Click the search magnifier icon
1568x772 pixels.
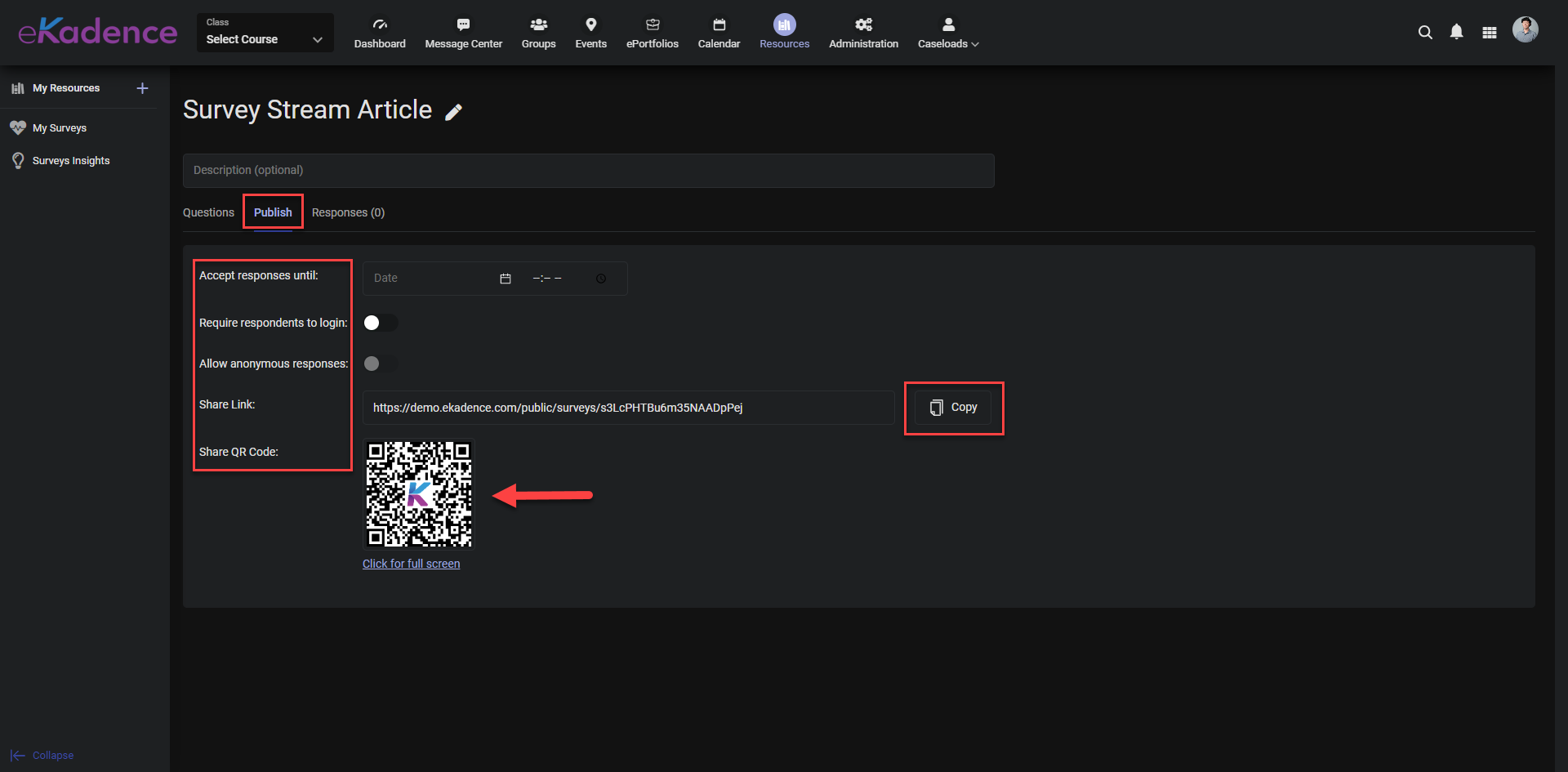point(1425,33)
